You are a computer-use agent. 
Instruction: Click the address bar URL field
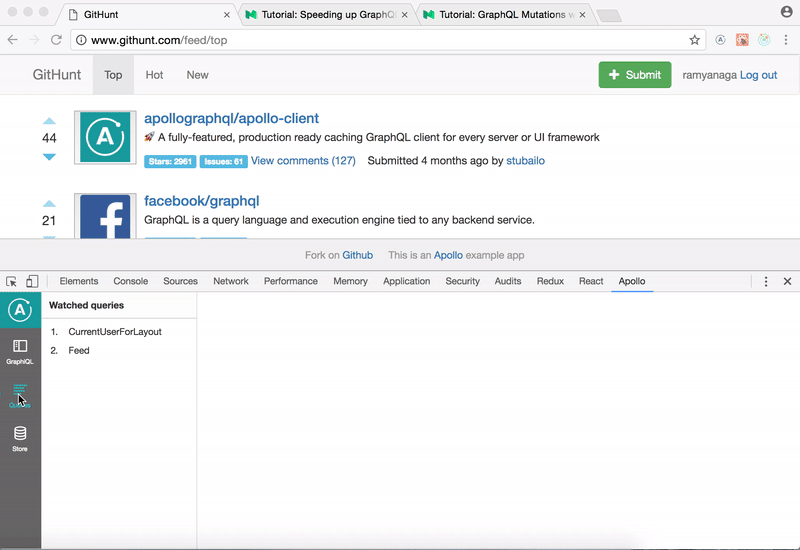(x=388, y=40)
